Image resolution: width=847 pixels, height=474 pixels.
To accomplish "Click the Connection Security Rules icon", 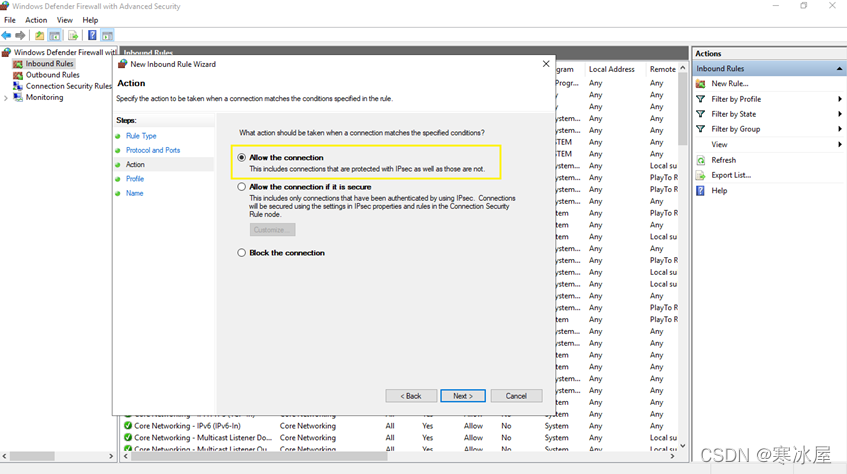I will click(18, 86).
